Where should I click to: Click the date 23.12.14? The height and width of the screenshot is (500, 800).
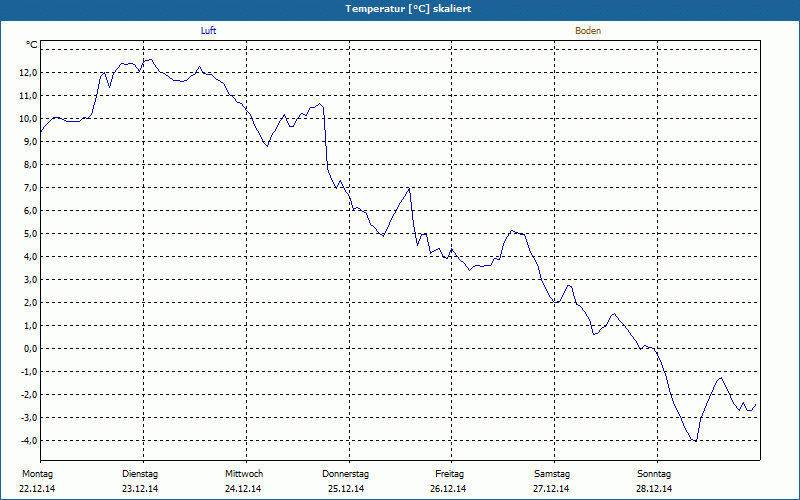[140, 489]
